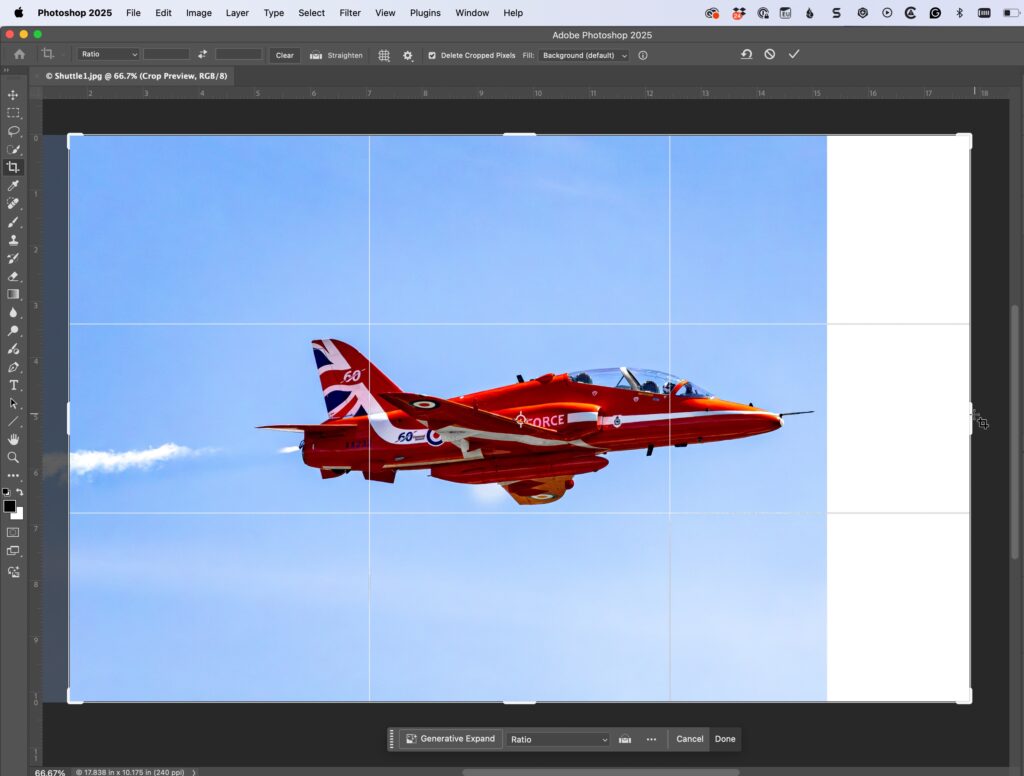The image size is (1024, 776).
Task: Select the Zoom tool
Action: point(13,457)
